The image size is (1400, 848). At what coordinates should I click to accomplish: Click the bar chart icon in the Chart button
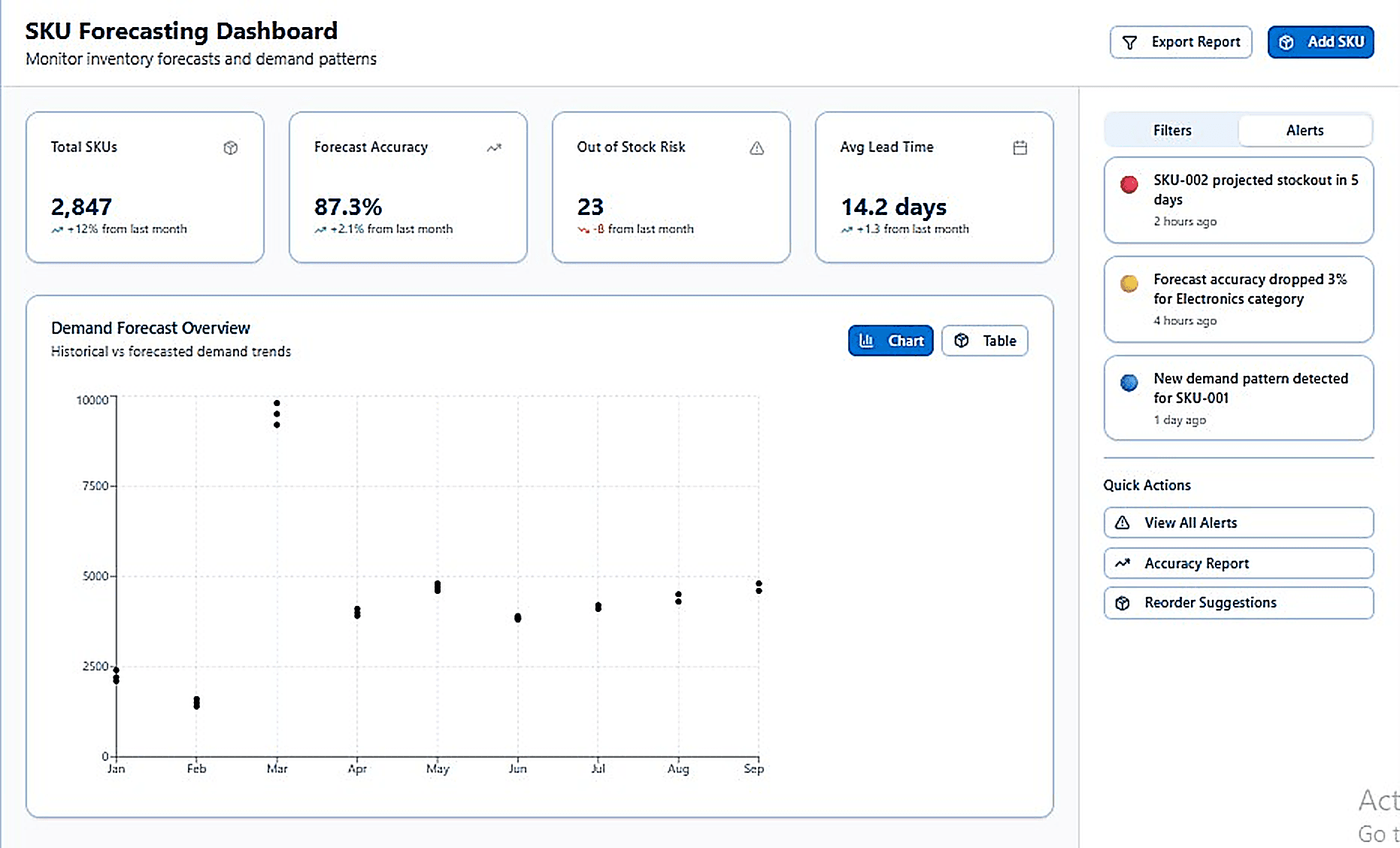[868, 340]
